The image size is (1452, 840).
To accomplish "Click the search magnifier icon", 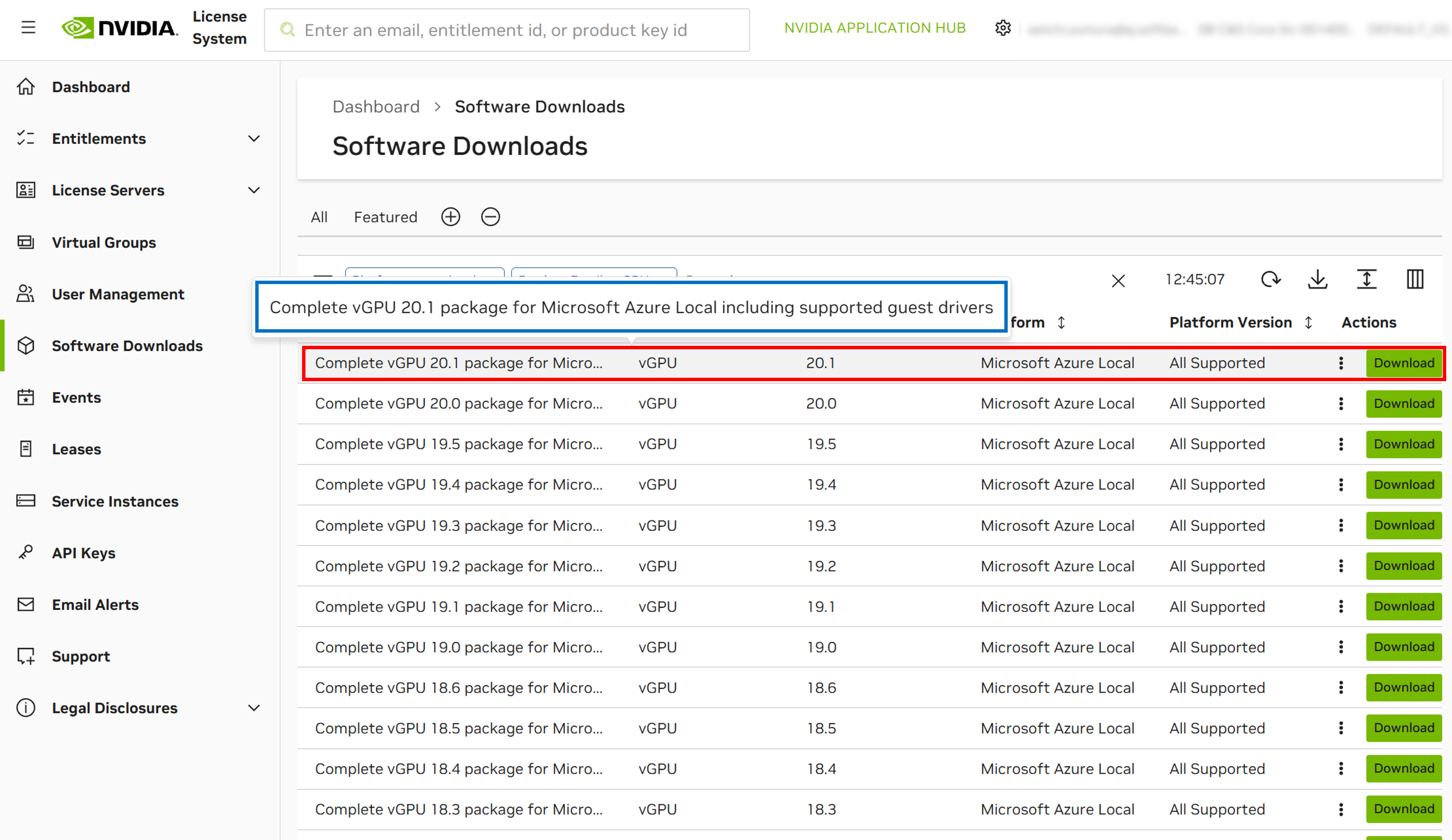I will [x=287, y=30].
